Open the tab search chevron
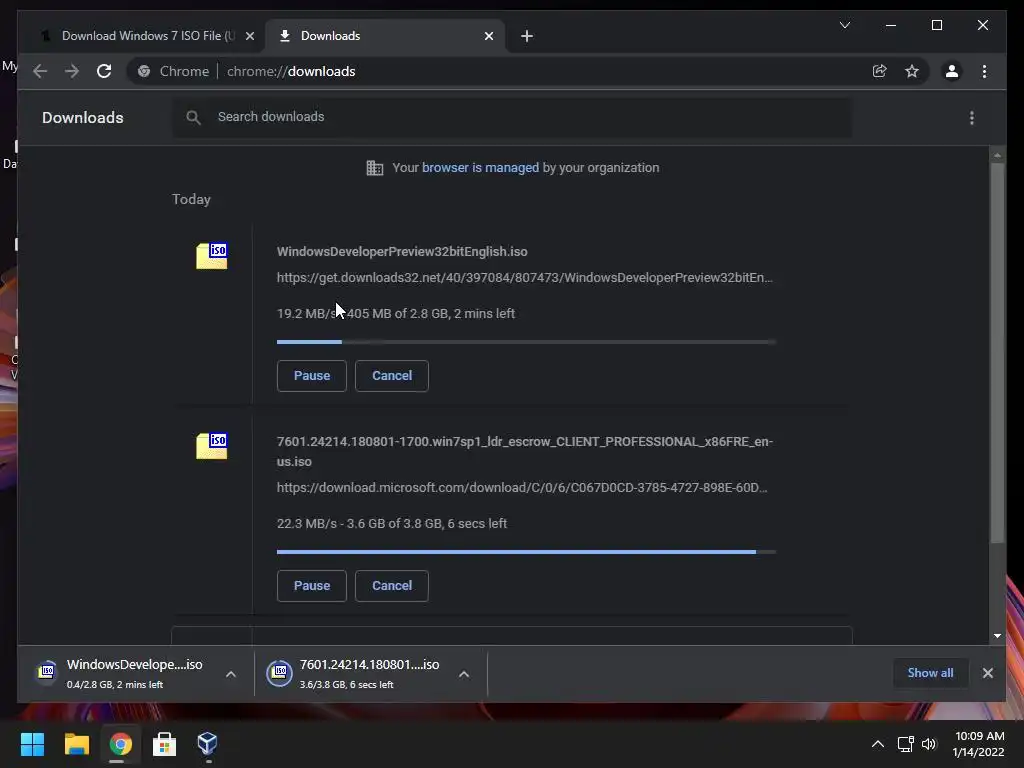1024x768 pixels. click(x=844, y=25)
